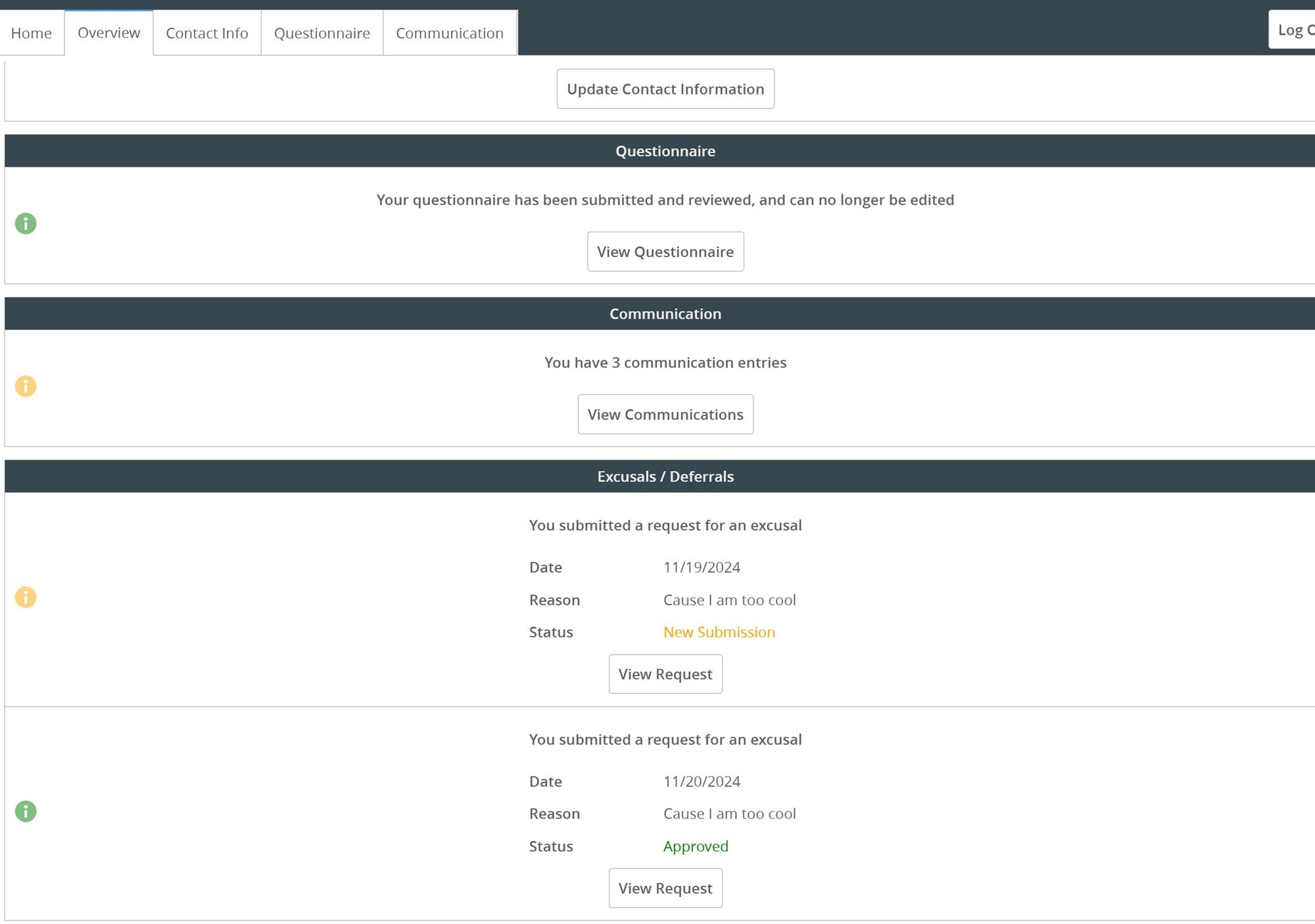Click the New Submission status indicator
Viewport: 1315px width, 924px height.
(718, 631)
